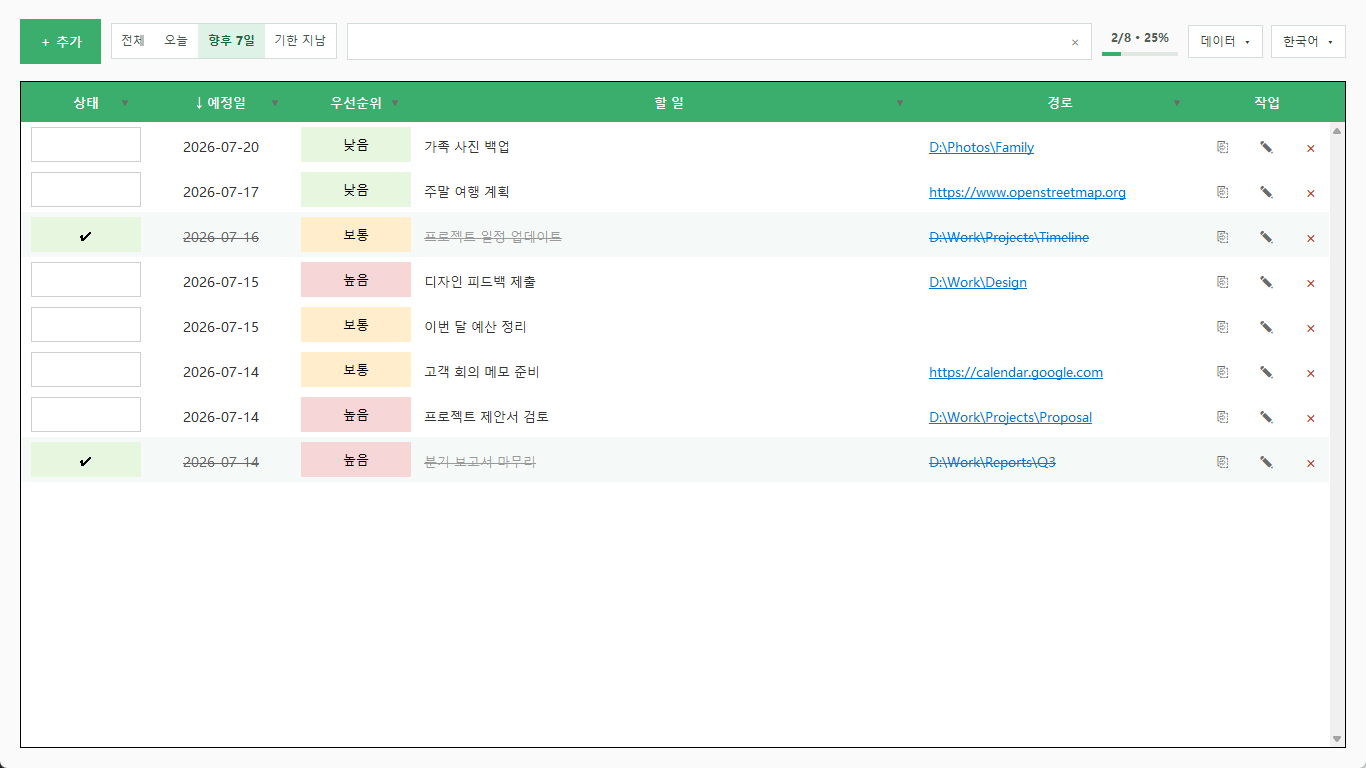Edit the 프로젝트 일정 업데이트 task
The height and width of the screenshot is (768, 1366).
(1266, 237)
